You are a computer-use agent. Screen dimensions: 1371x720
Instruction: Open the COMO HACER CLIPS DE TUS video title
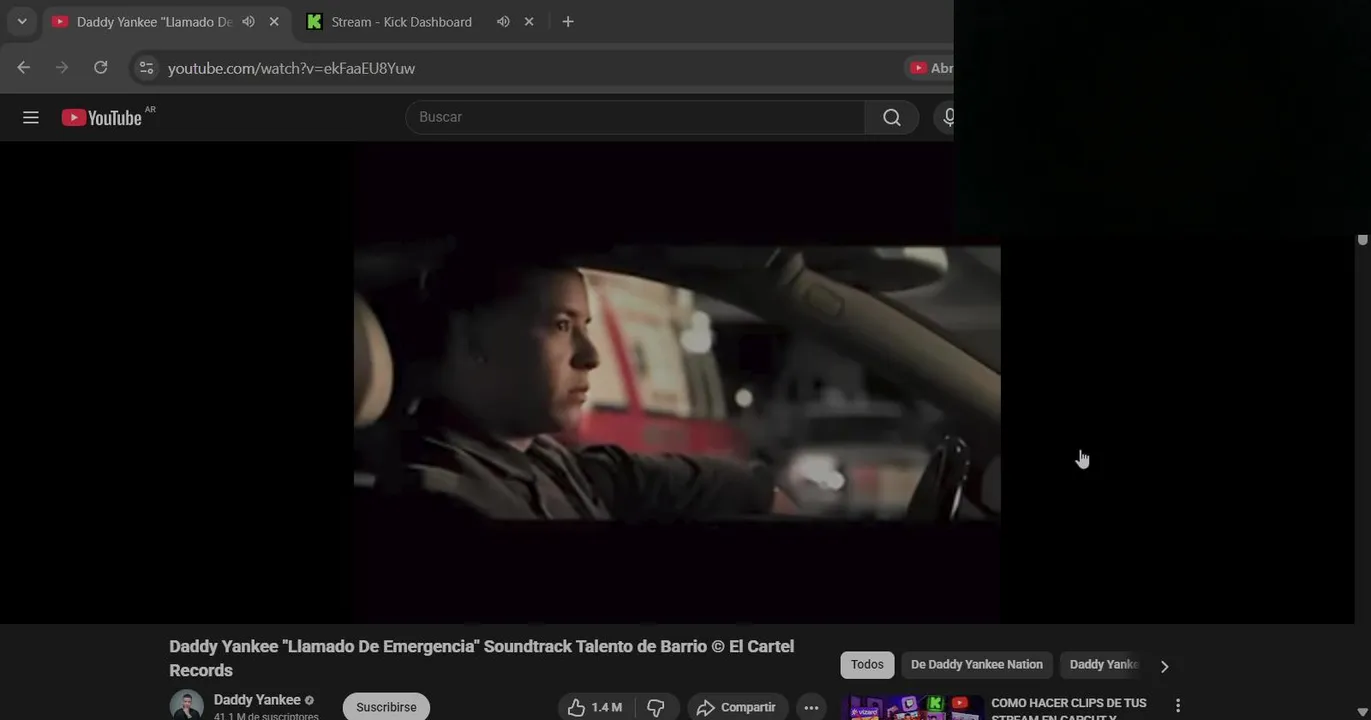point(1069,708)
